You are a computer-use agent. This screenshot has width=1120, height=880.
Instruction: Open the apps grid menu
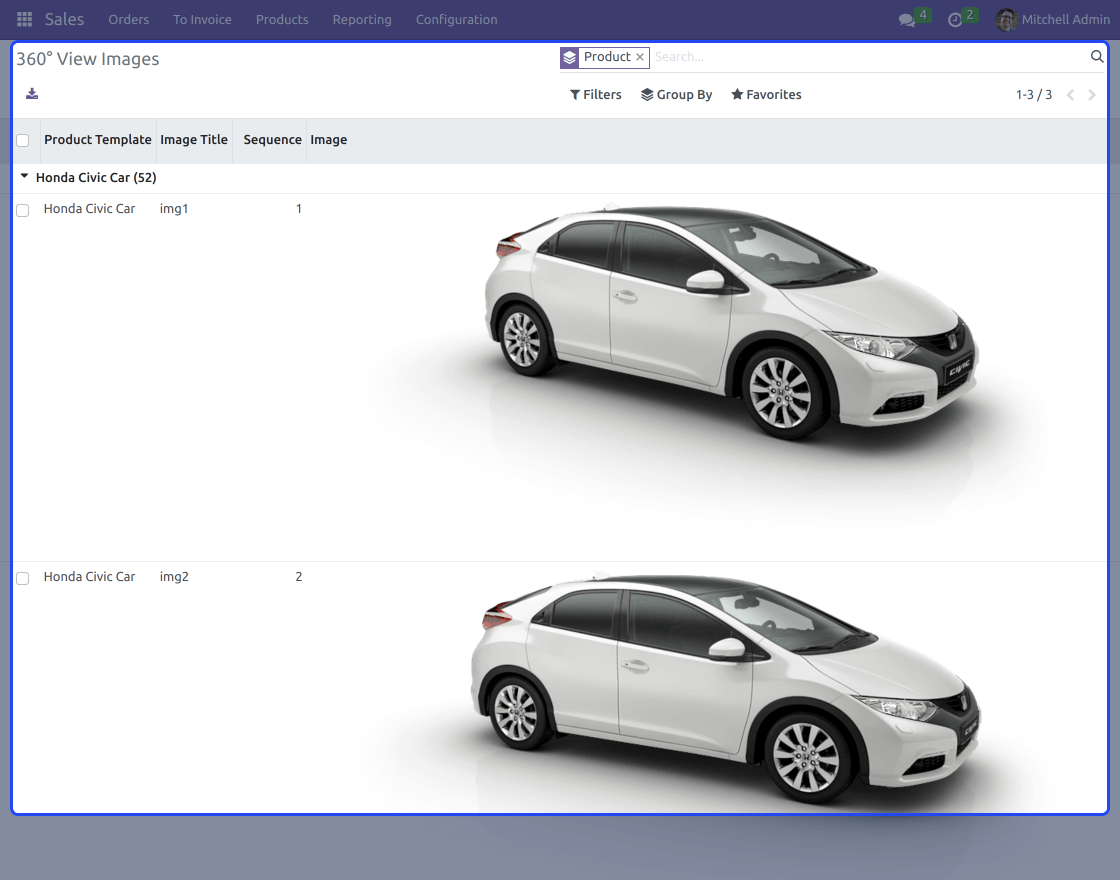click(x=24, y=19)
